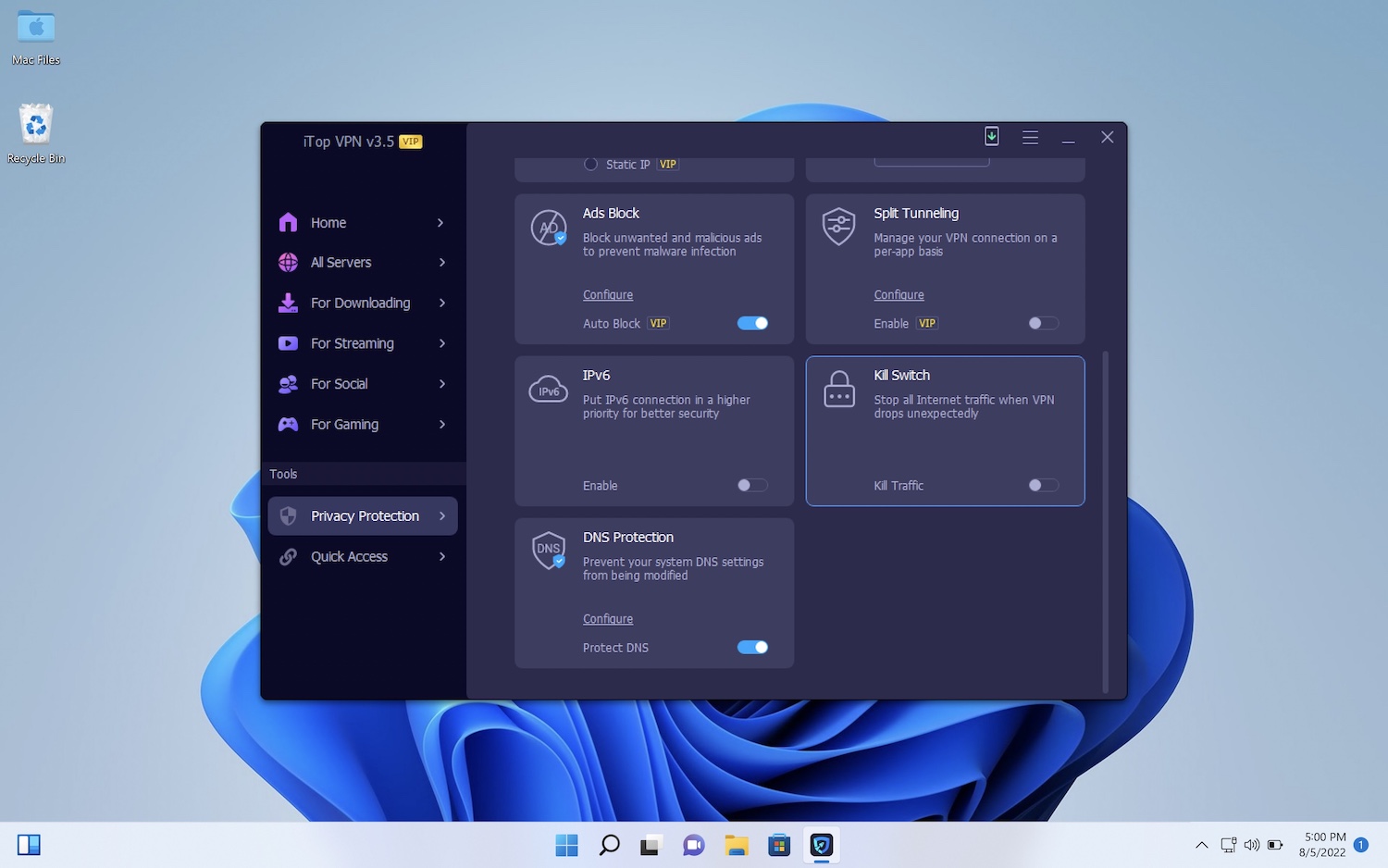The width and height of the screenshot is (1388, 868).
Task: Click the download update icon in title bar
Action: pyautogui.click(x=991, y=137)
